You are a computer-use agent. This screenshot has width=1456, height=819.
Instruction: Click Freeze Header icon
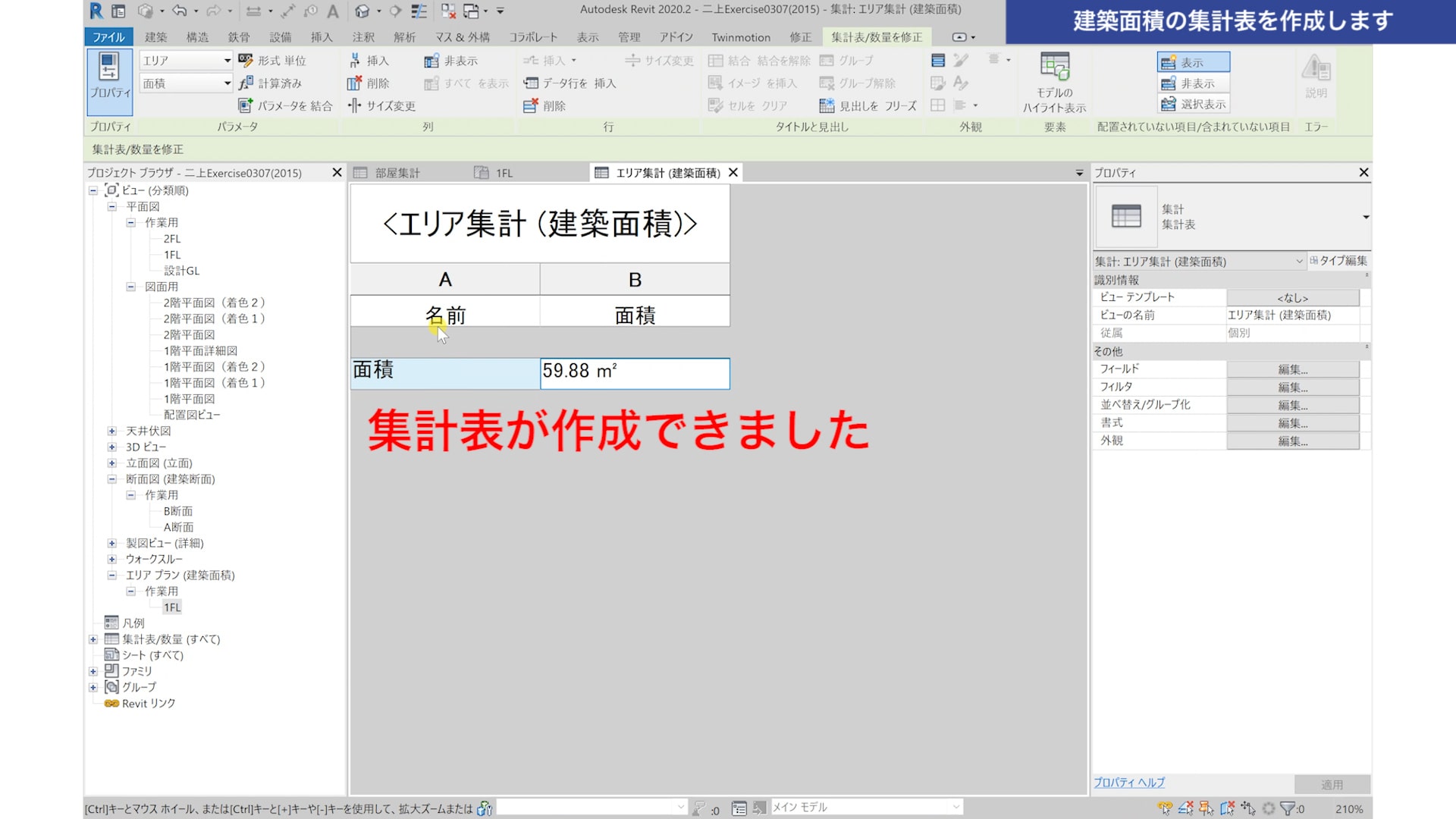(x=827, y=105)
